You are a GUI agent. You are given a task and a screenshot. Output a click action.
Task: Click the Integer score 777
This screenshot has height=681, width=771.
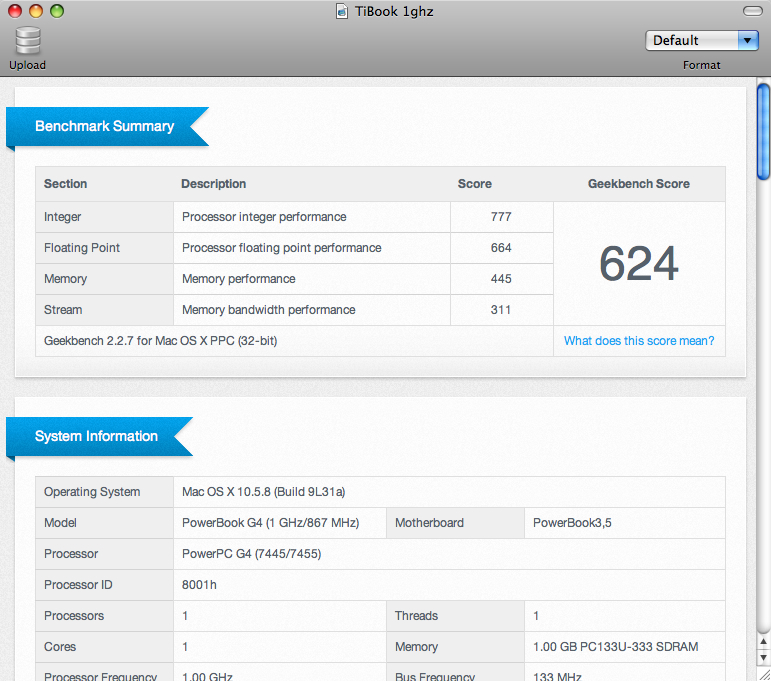tap(501, 217)
